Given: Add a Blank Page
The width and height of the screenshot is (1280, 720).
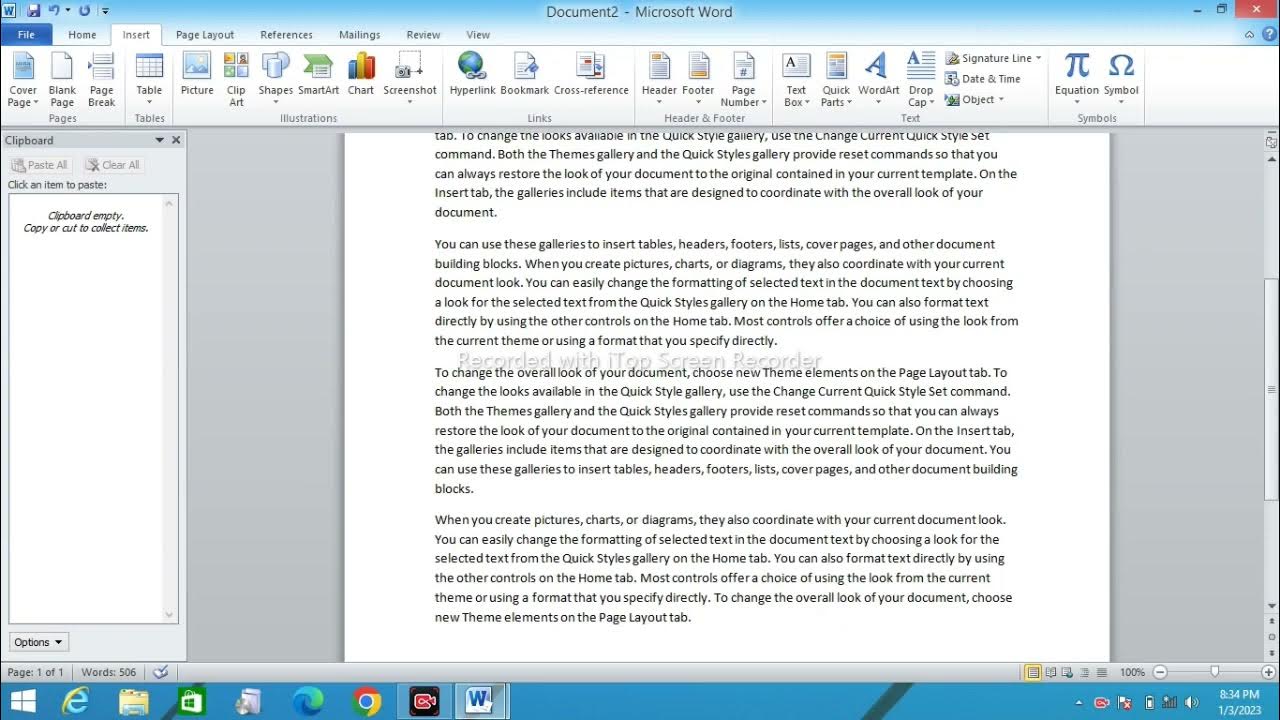Looking at the screenshot, I should [x=62, y=80].
